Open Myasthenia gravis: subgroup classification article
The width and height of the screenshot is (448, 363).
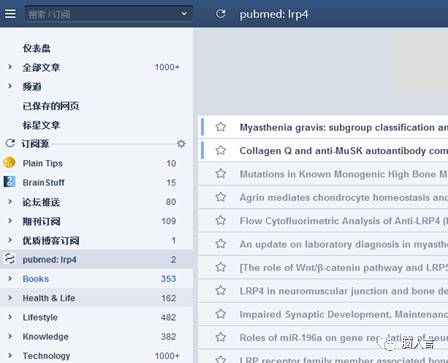tap(344, 127)
